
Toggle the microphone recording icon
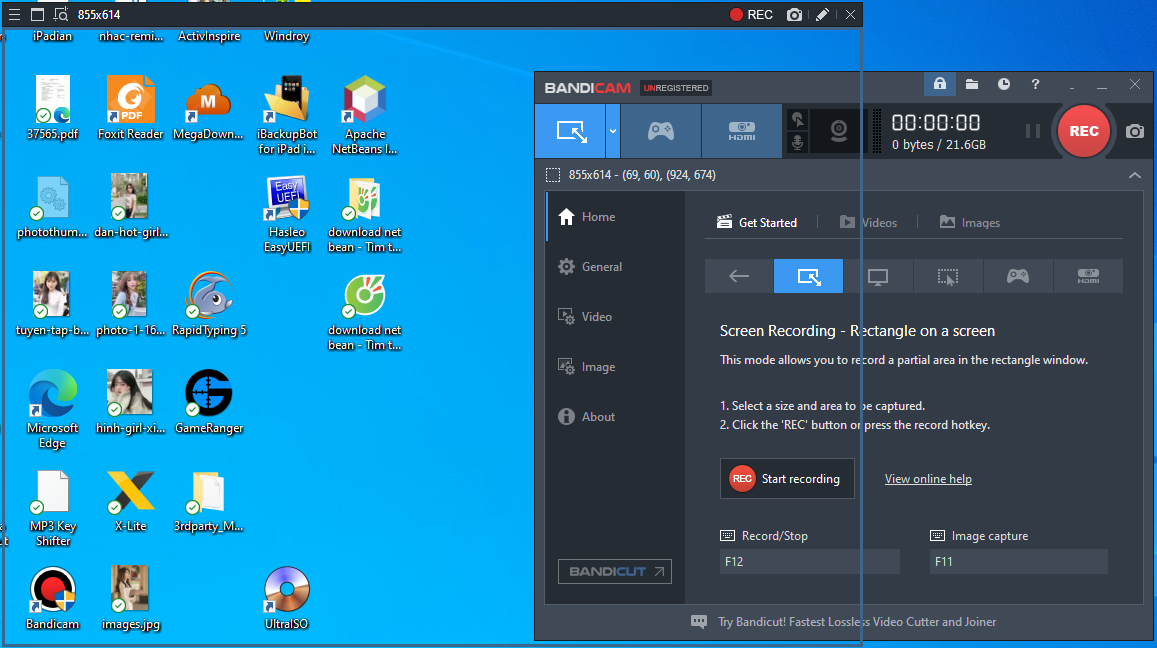pos(798,143)
